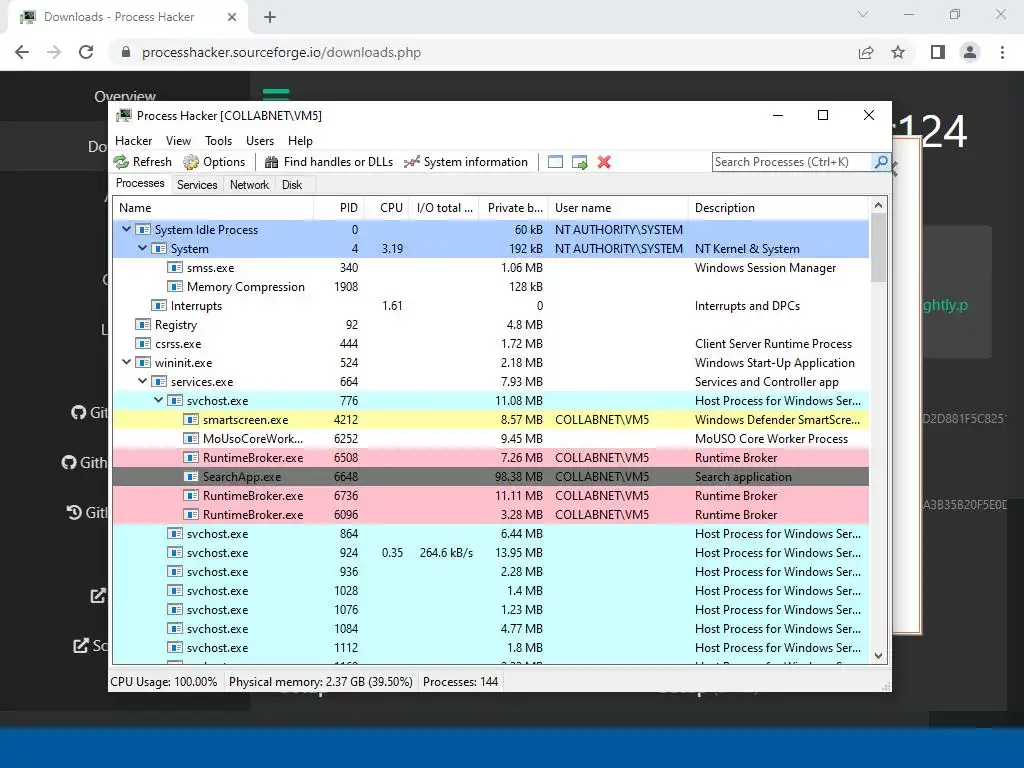Open Options via the gear icon
This screenshot has height=768, width=1024.
[191, 162]
